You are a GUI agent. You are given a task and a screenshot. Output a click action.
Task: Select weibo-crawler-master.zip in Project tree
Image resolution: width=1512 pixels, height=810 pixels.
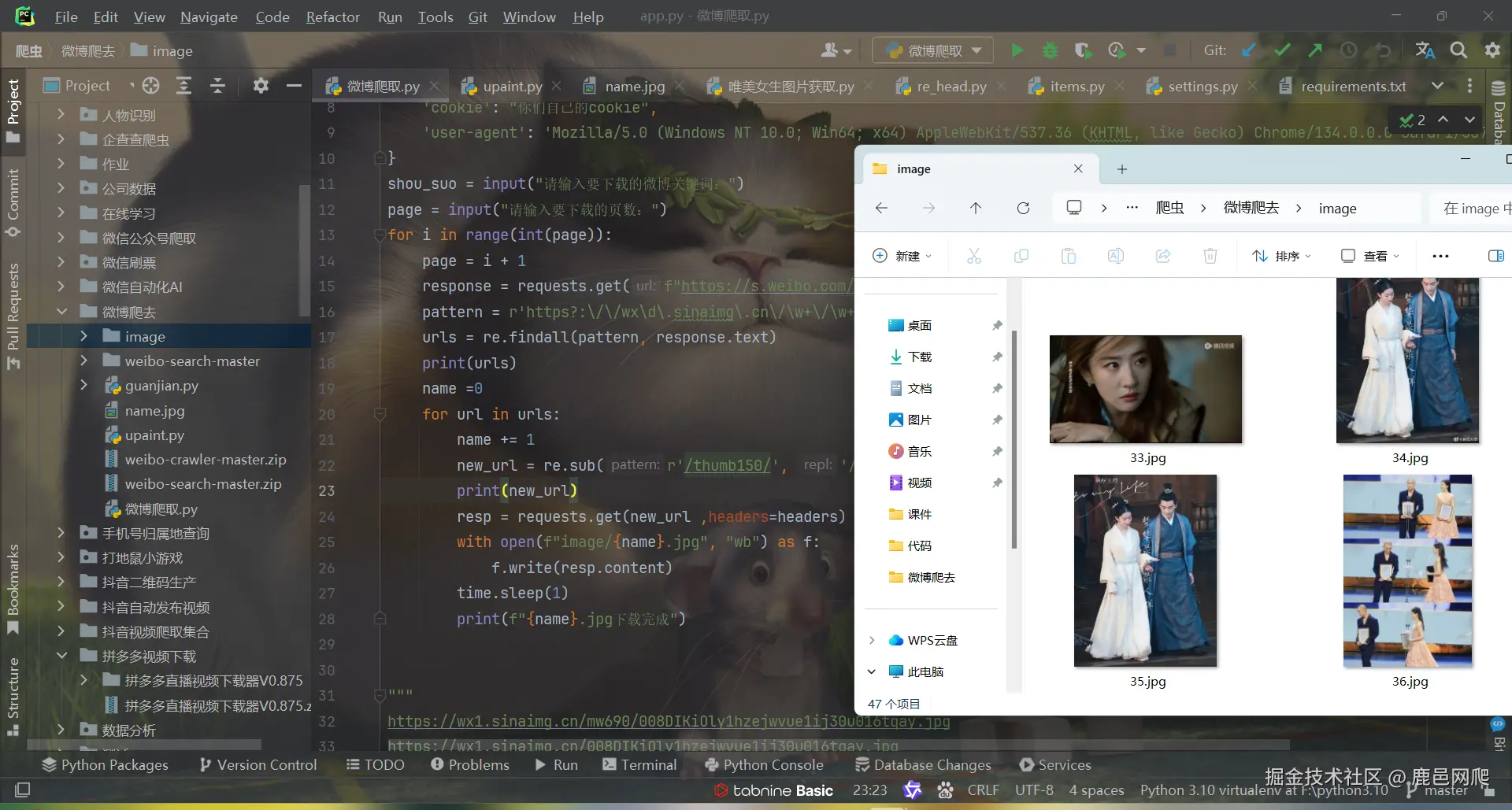pyautogui.click(x=206, y=459)
